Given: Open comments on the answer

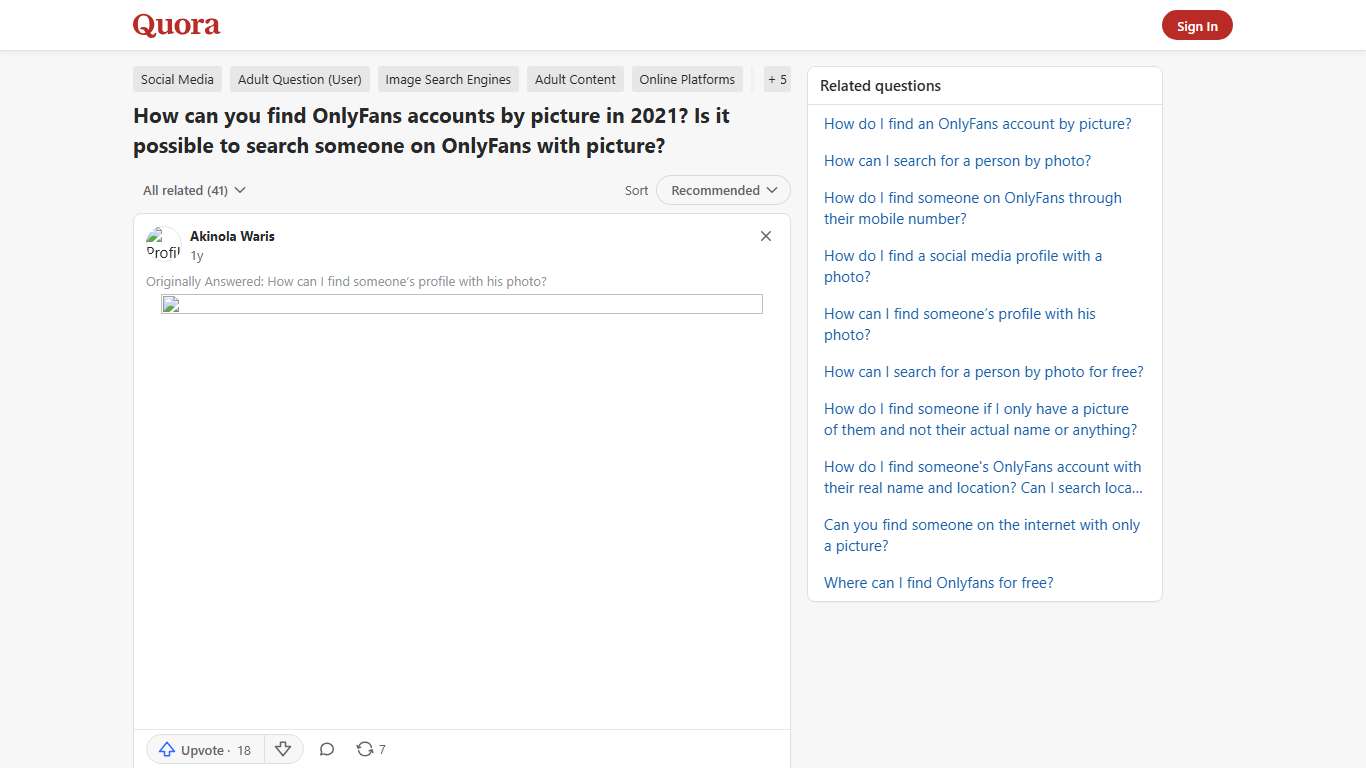Looking at the screenshot, I should coord(326,749).
